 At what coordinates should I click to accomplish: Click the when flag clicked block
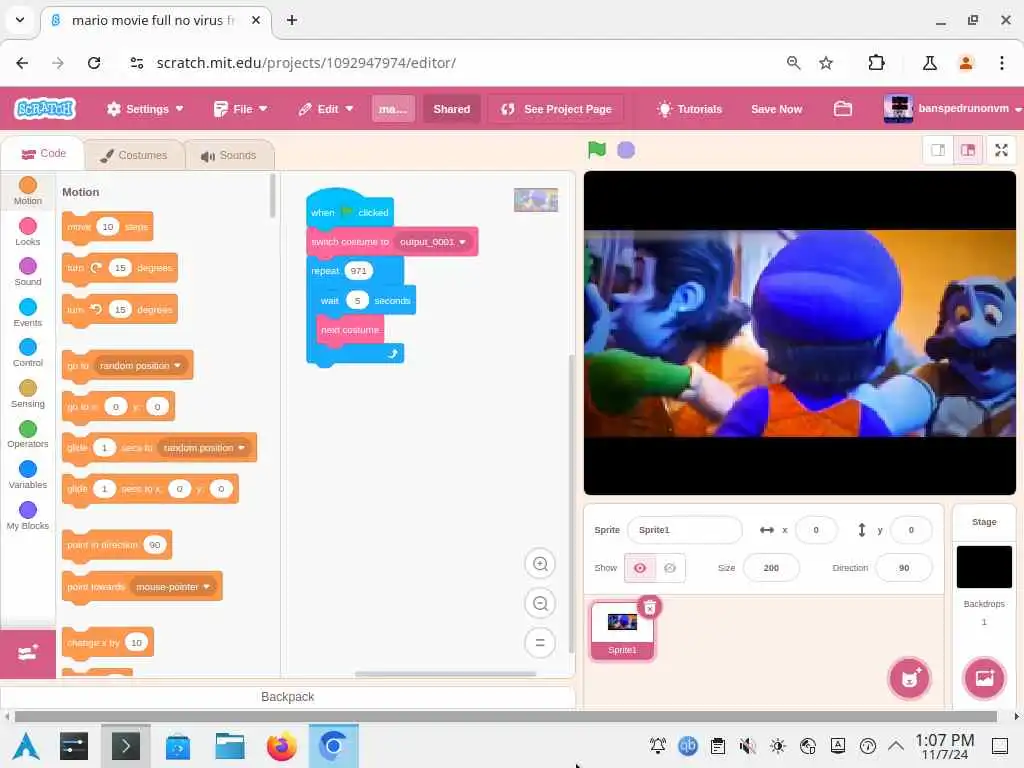click(x=349, y=210)
